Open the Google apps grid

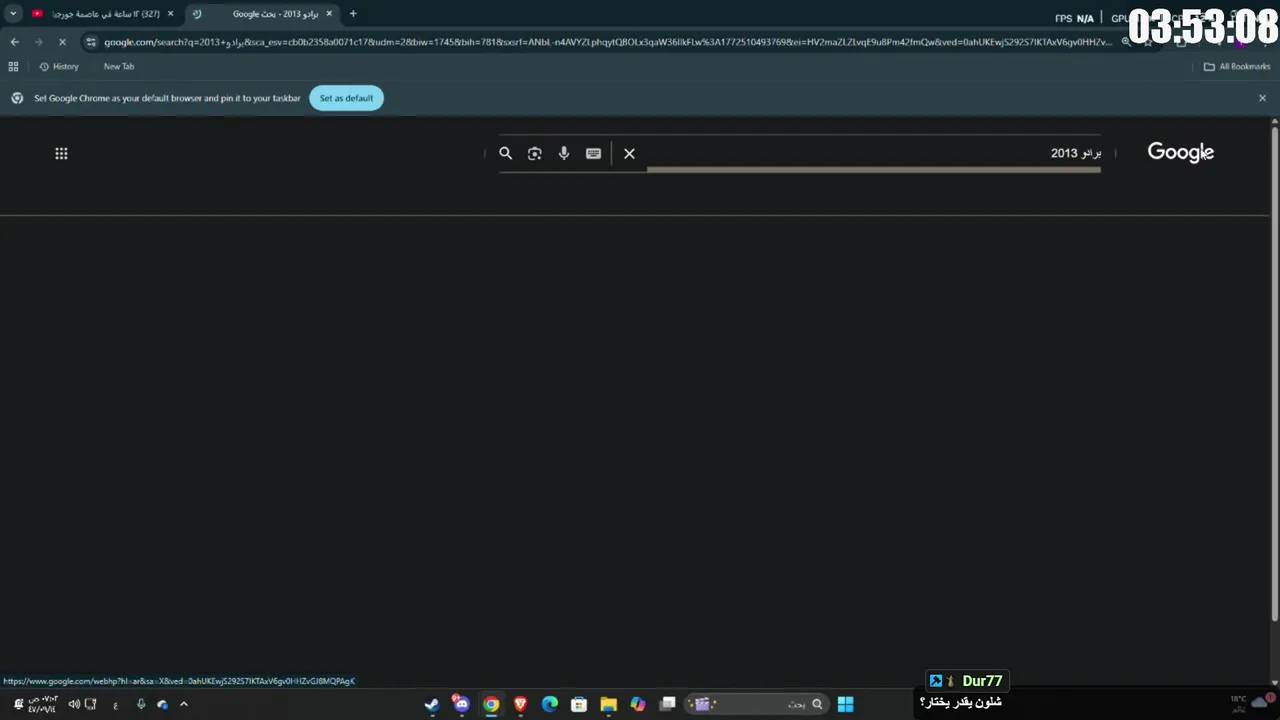[61, 153]
